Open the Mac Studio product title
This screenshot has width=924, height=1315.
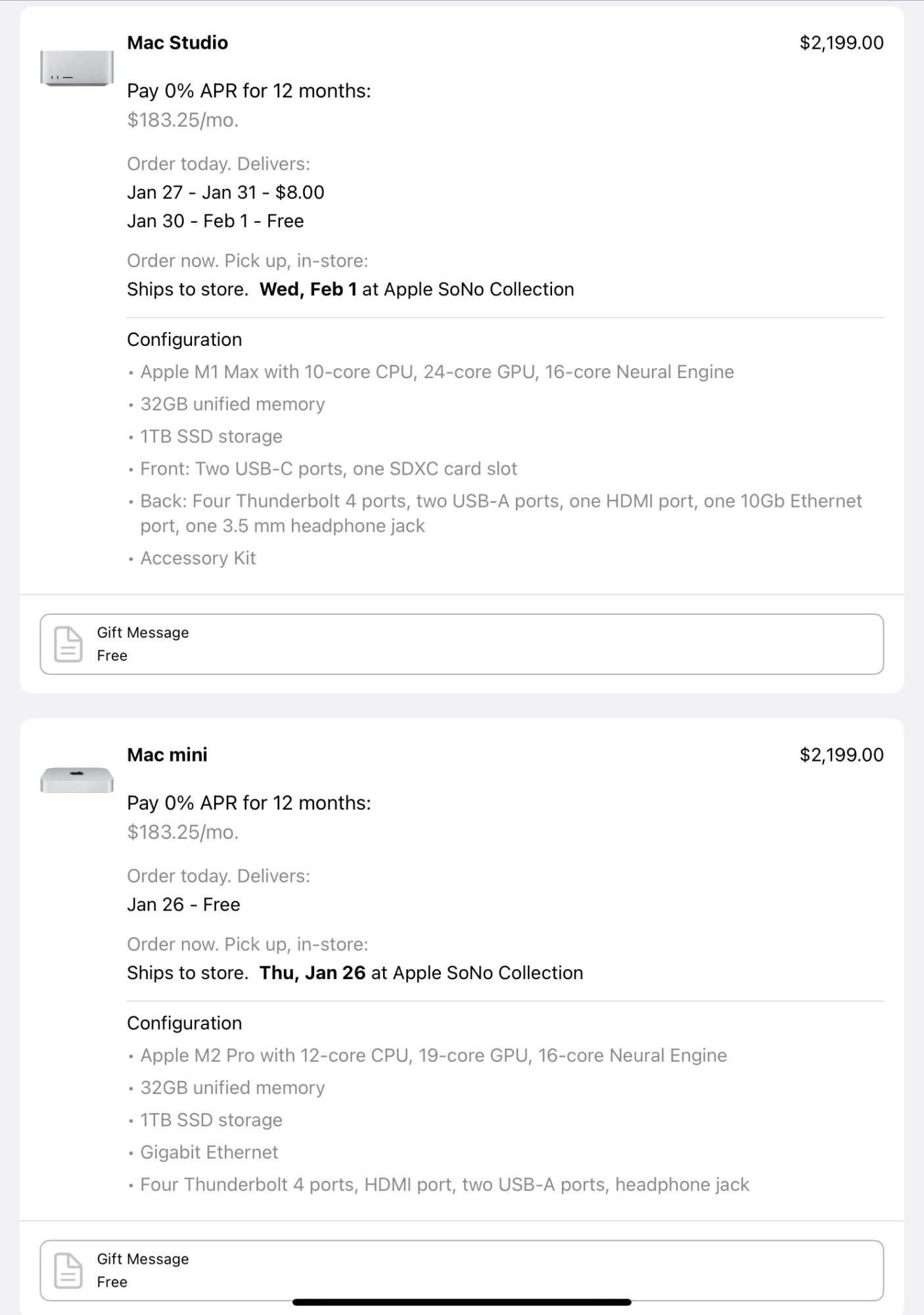pos(177,43)
